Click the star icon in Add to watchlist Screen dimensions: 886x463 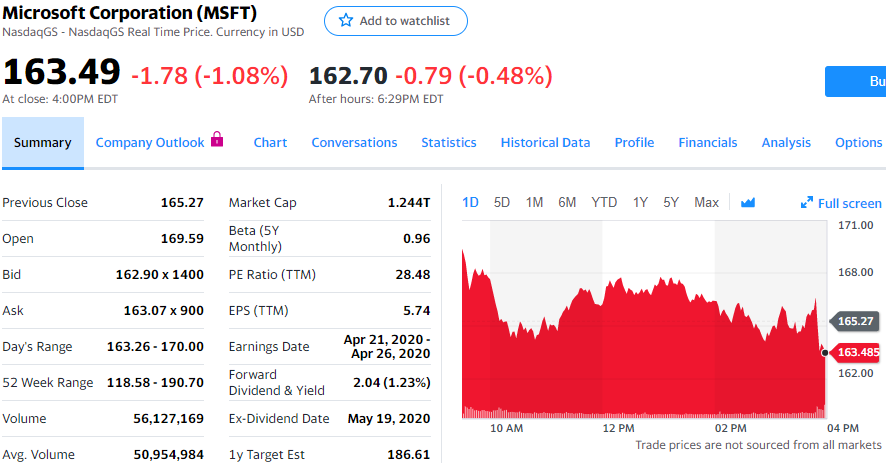click(346, 21)
